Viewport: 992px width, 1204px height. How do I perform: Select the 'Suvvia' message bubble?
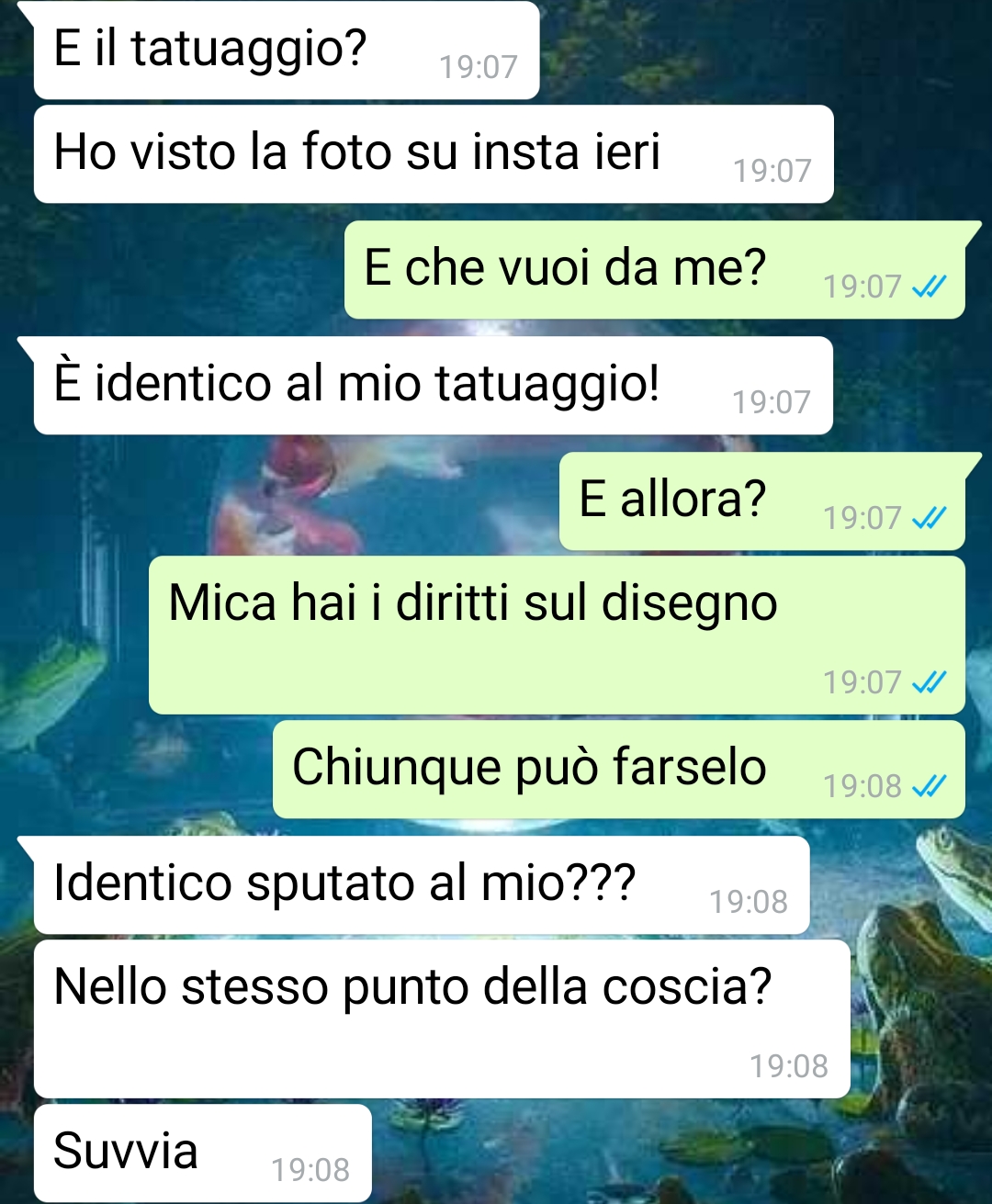[x=202, y=1153]
